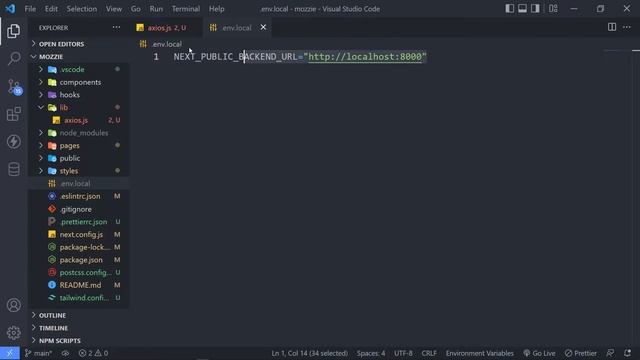Click the feedback icon in status bar
Image resolution: width=640 pixels, height=360 pixels.
coord(610,353)
